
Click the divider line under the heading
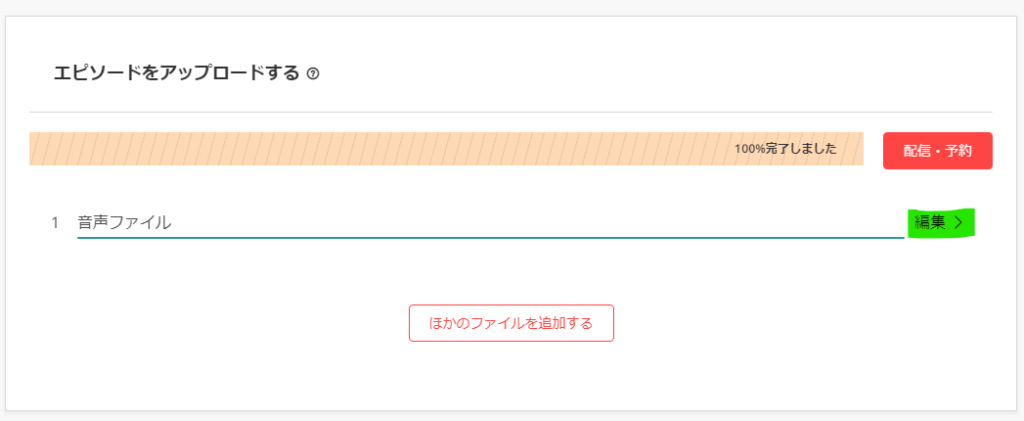tap(511, 112)
